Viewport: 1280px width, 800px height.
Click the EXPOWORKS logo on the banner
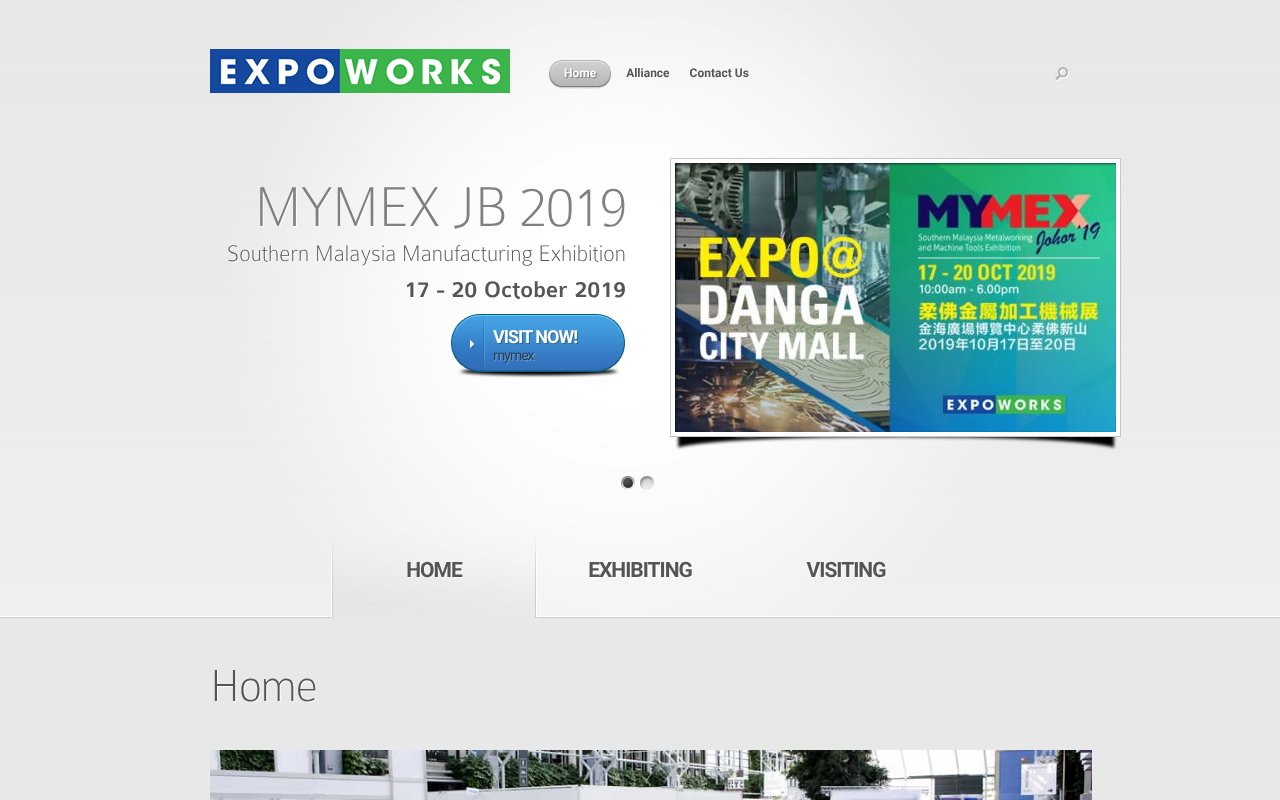(1001, 403)
